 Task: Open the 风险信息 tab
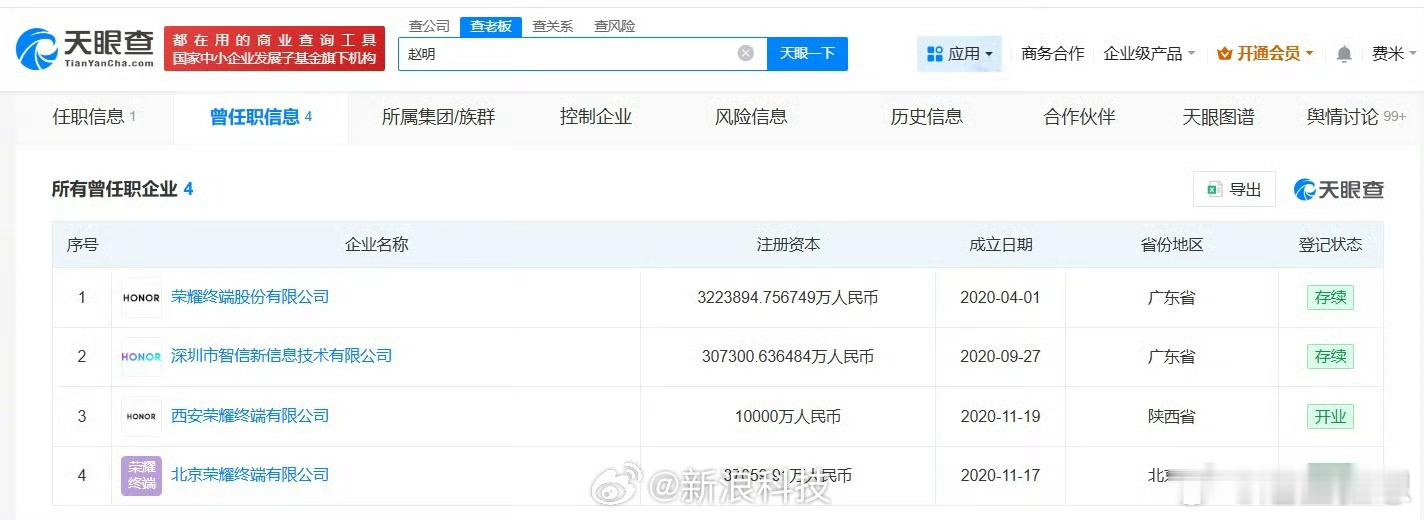click(x=751, y=117)
